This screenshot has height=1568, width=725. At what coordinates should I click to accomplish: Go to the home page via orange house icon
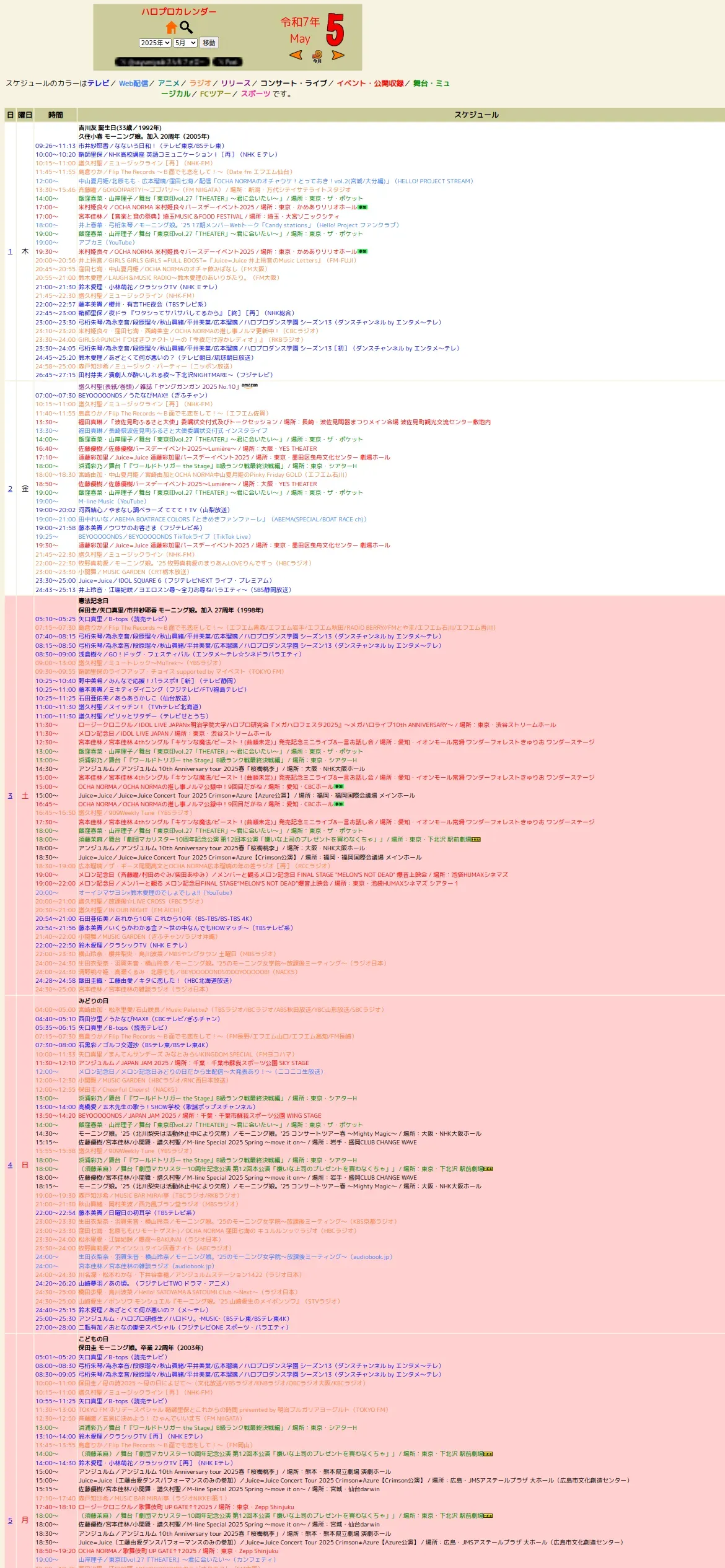pos(172,28)
